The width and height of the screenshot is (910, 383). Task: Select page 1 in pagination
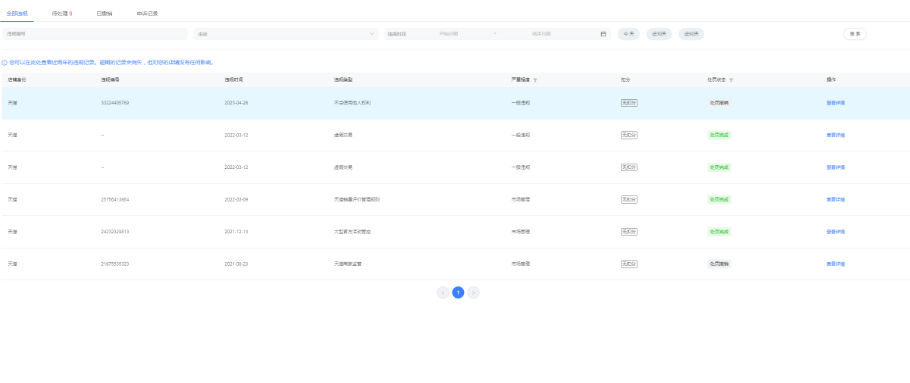pyautogui.click(x=458, y=292)
